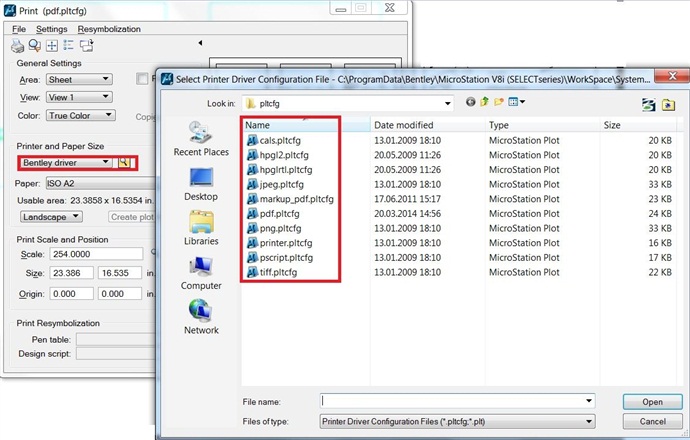Click the File name input field

tap(457, 401)
